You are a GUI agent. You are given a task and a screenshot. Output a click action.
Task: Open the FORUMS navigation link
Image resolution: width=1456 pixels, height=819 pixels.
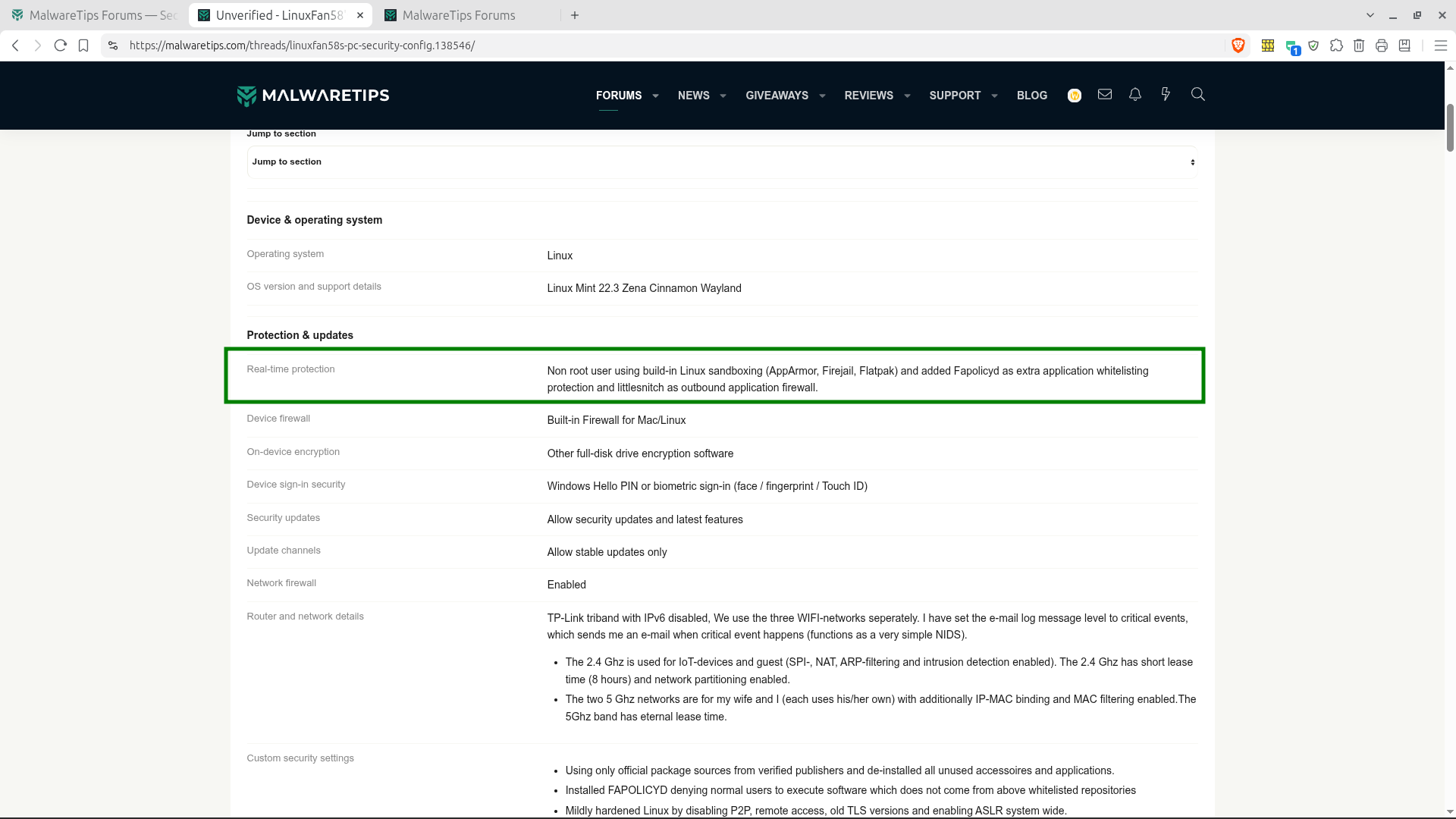(x=619, y=96)
